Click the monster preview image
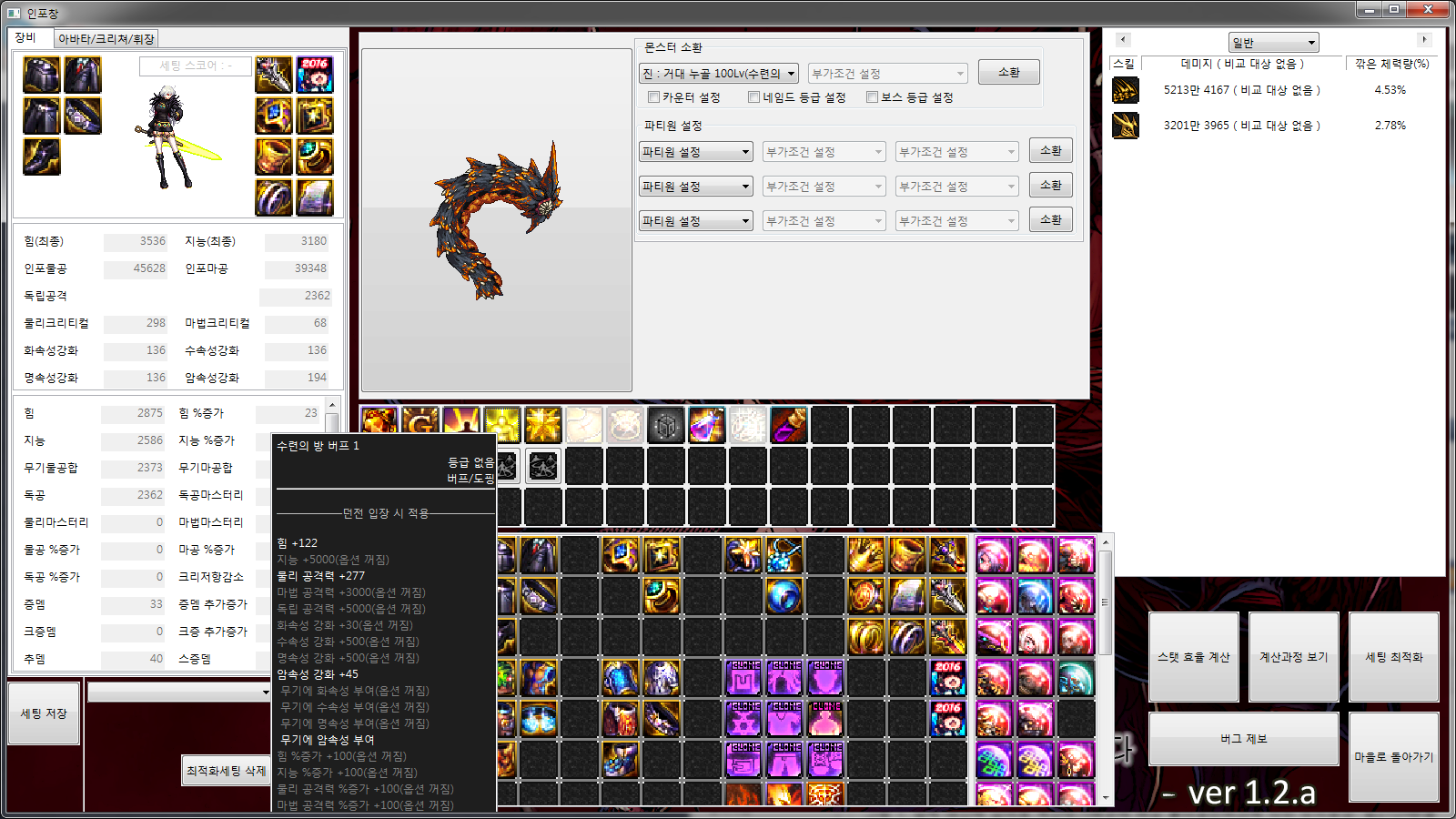The width and height of the screenshot is (1456, 819). pyautogui.click(x=497, y=219)
